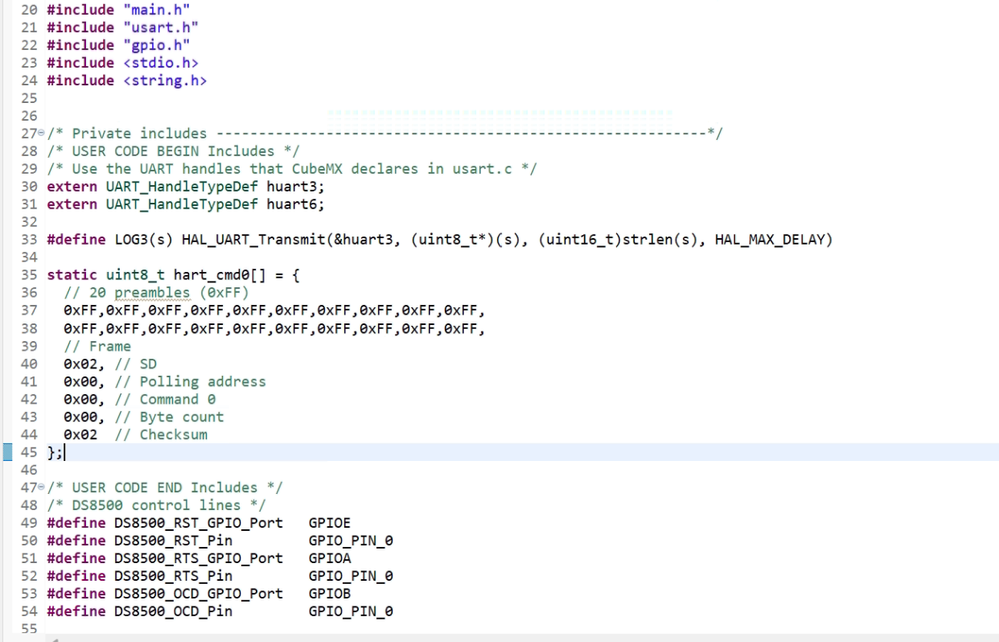The height and width of the screenshot is (642, 999).
Task: Place cursor on #include "main.h" line
Action: [x=119, y=10]
